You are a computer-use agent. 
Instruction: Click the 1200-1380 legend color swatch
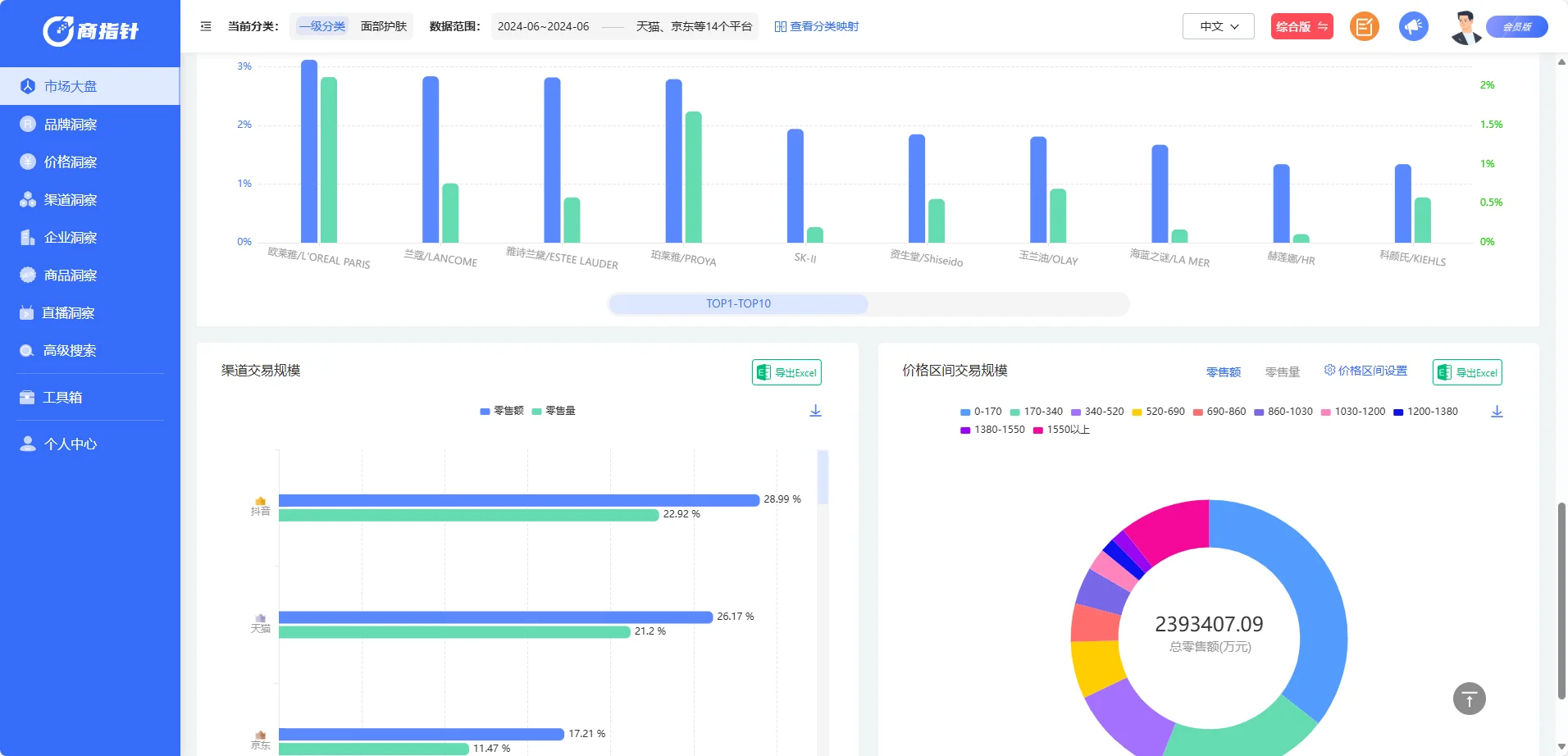coord(1398,412)
